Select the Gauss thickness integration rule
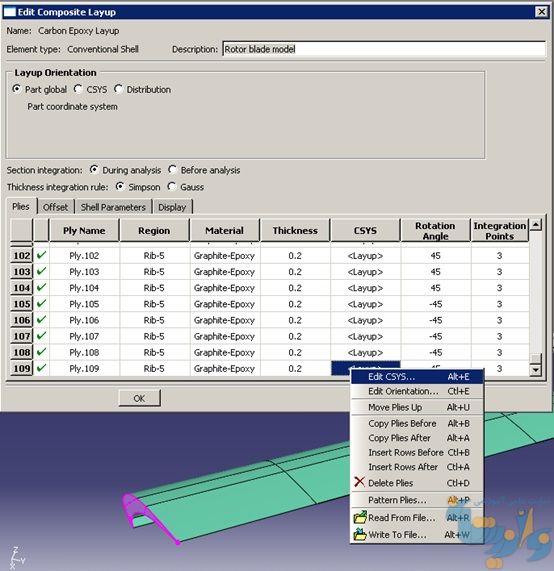The height and width of the screenshot is (571, 554). pyautogui.click(x=172, y=186)
